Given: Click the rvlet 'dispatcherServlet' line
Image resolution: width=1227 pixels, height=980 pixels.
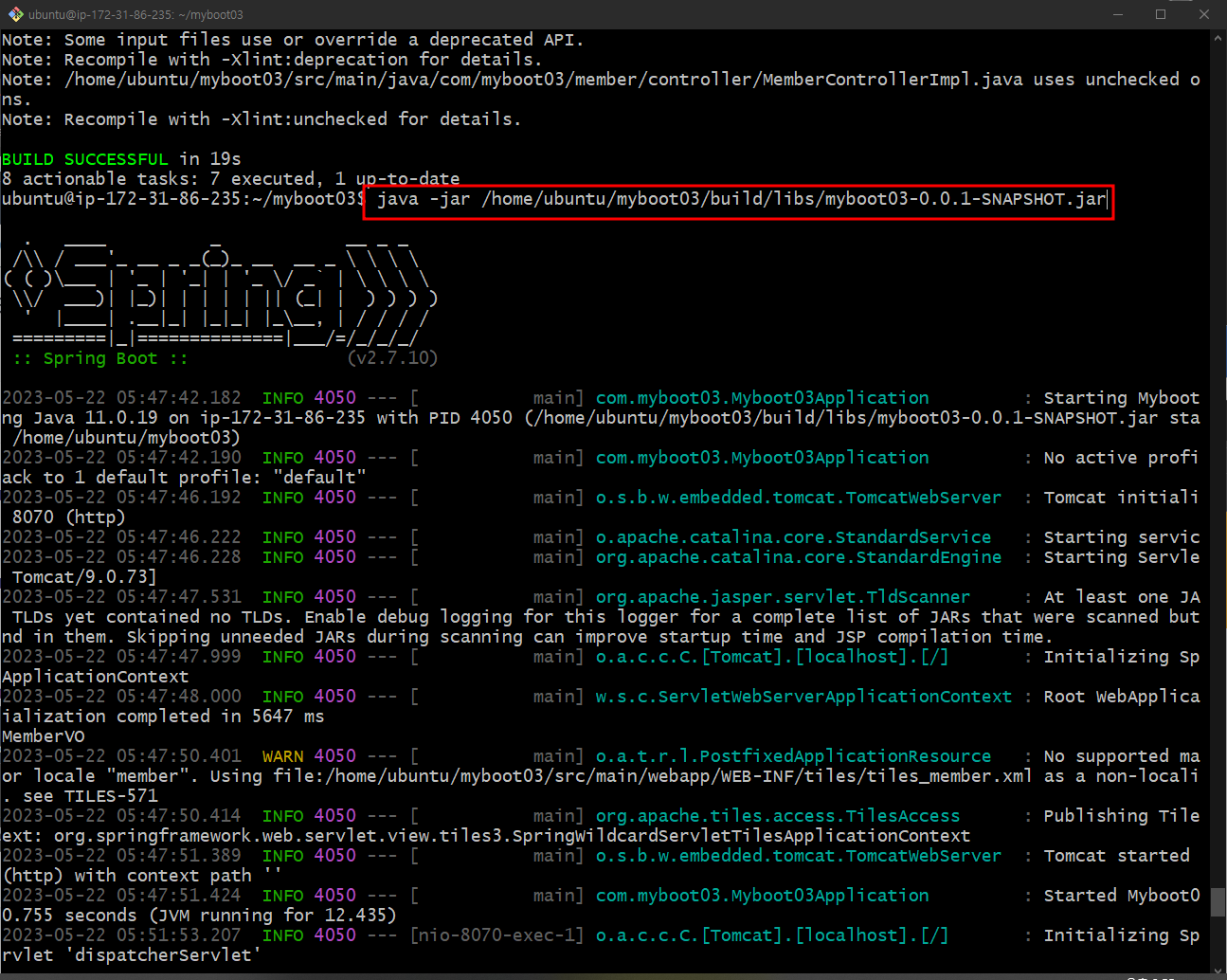Looking at the screenshot, I should (132, 955).
